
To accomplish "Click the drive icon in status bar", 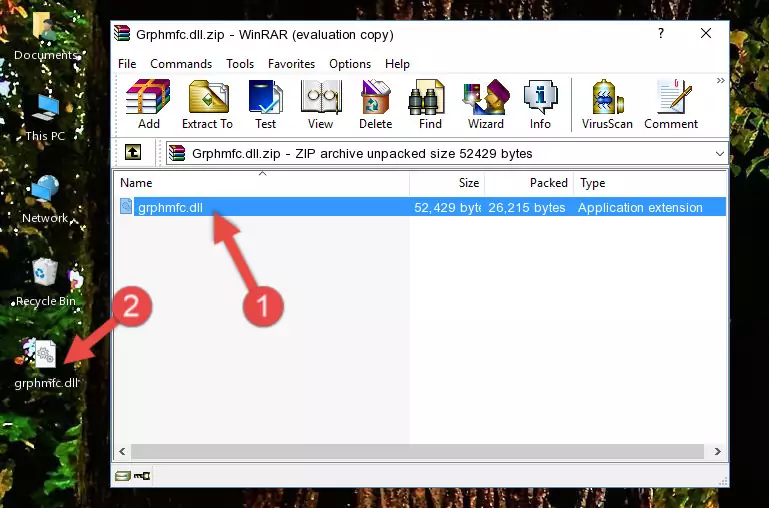I will tap(122, 475).
